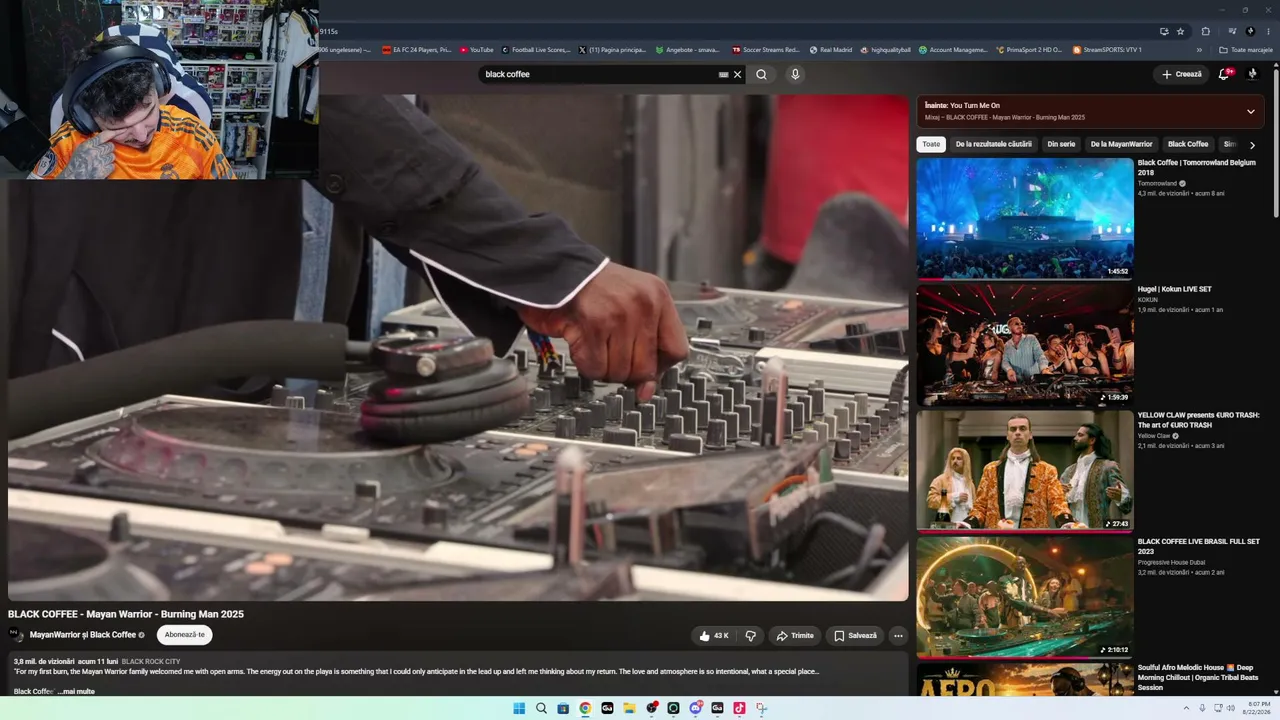Viewport: 1280px width, 720px height.
Task: Show hidden system tray icons
Action: tap(1186, 708)
